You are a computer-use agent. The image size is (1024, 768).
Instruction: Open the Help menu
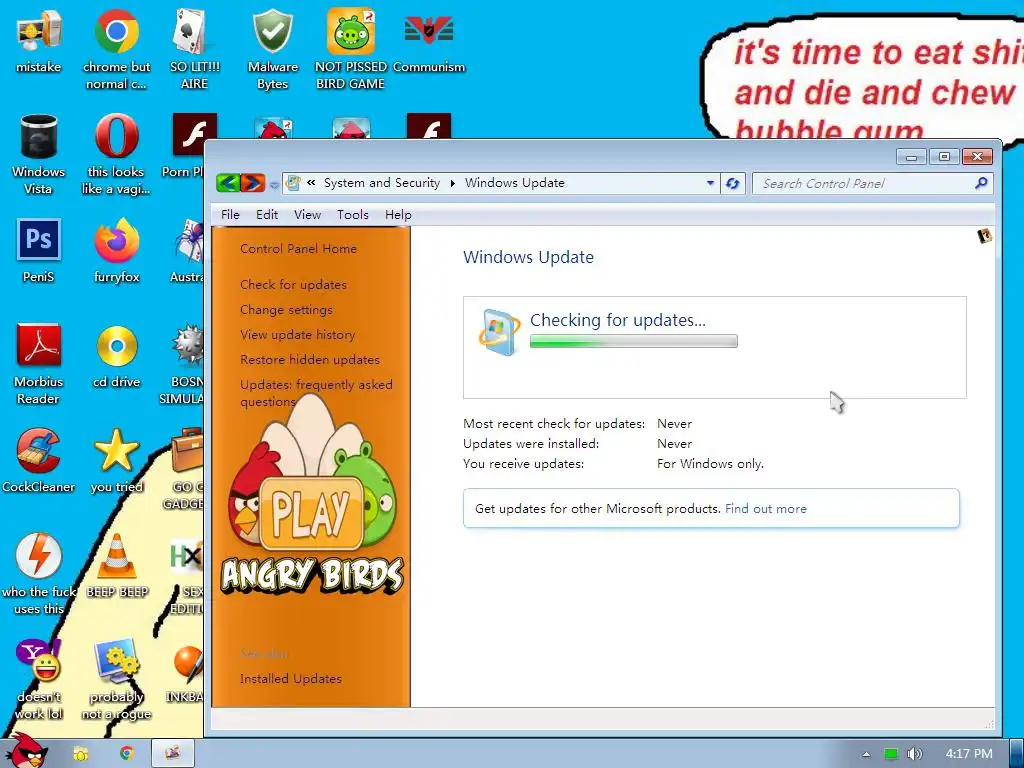(x=398, y=215)
